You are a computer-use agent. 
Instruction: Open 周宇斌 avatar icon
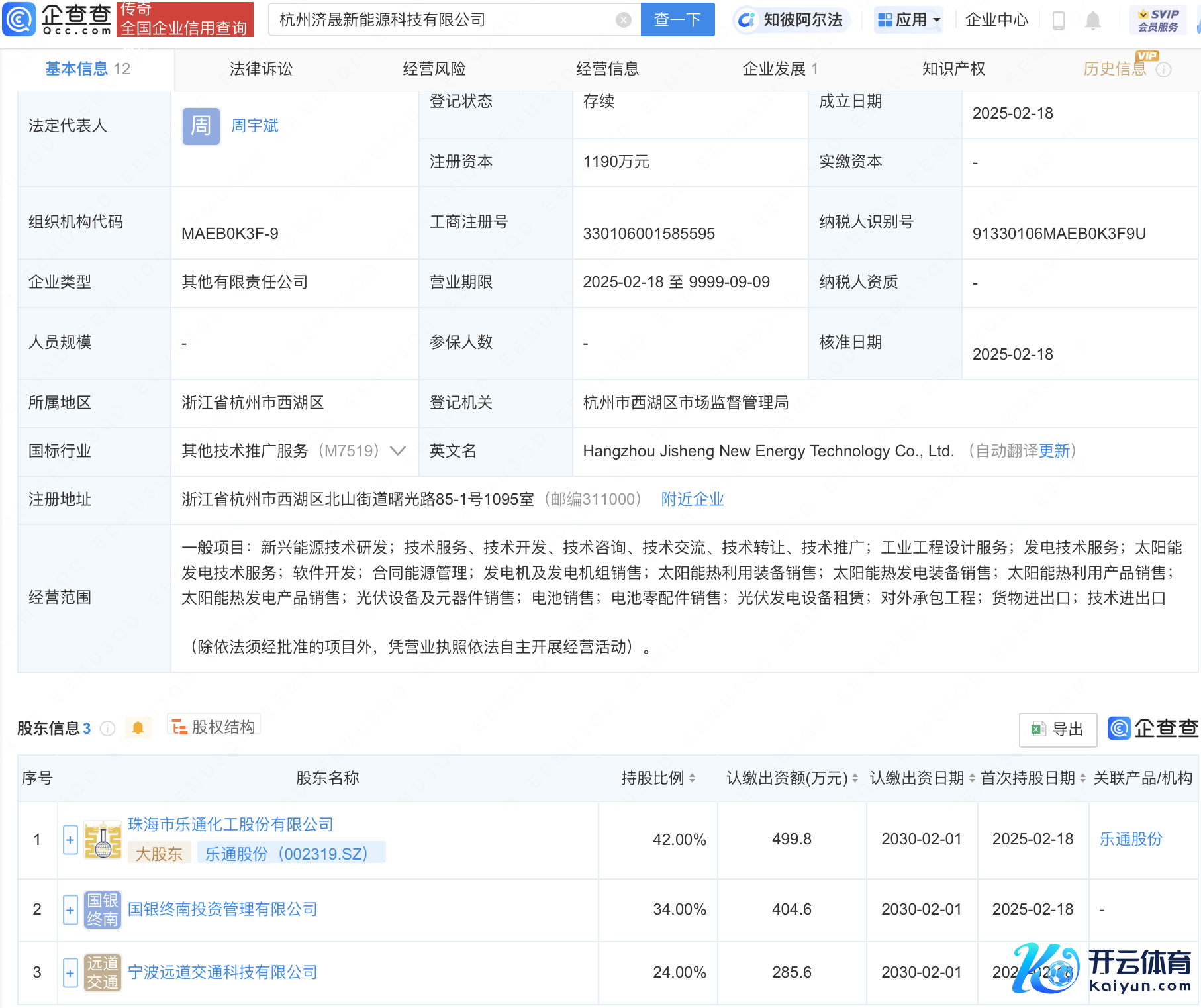pyautogui.click(x=201, y=126)
